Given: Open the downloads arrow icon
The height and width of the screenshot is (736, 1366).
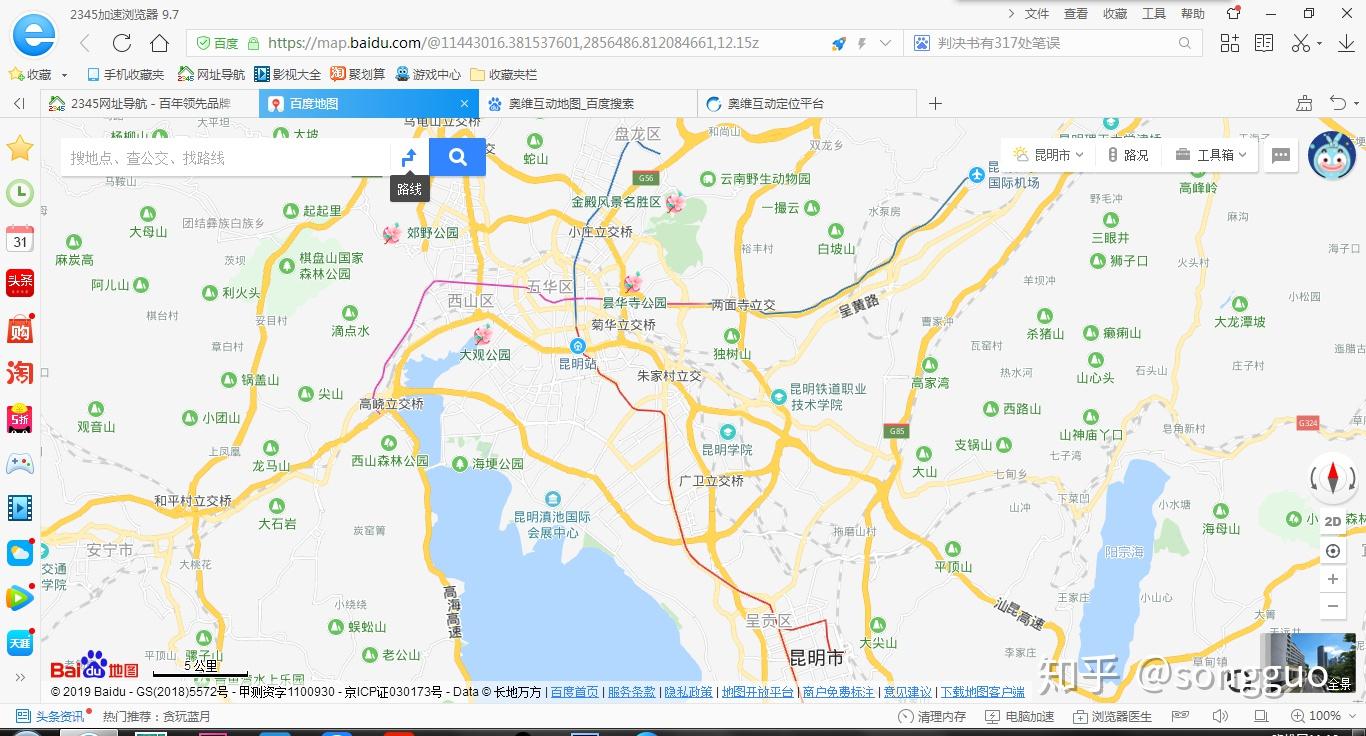Looking at the screenshot, I should pos(1345,43).
